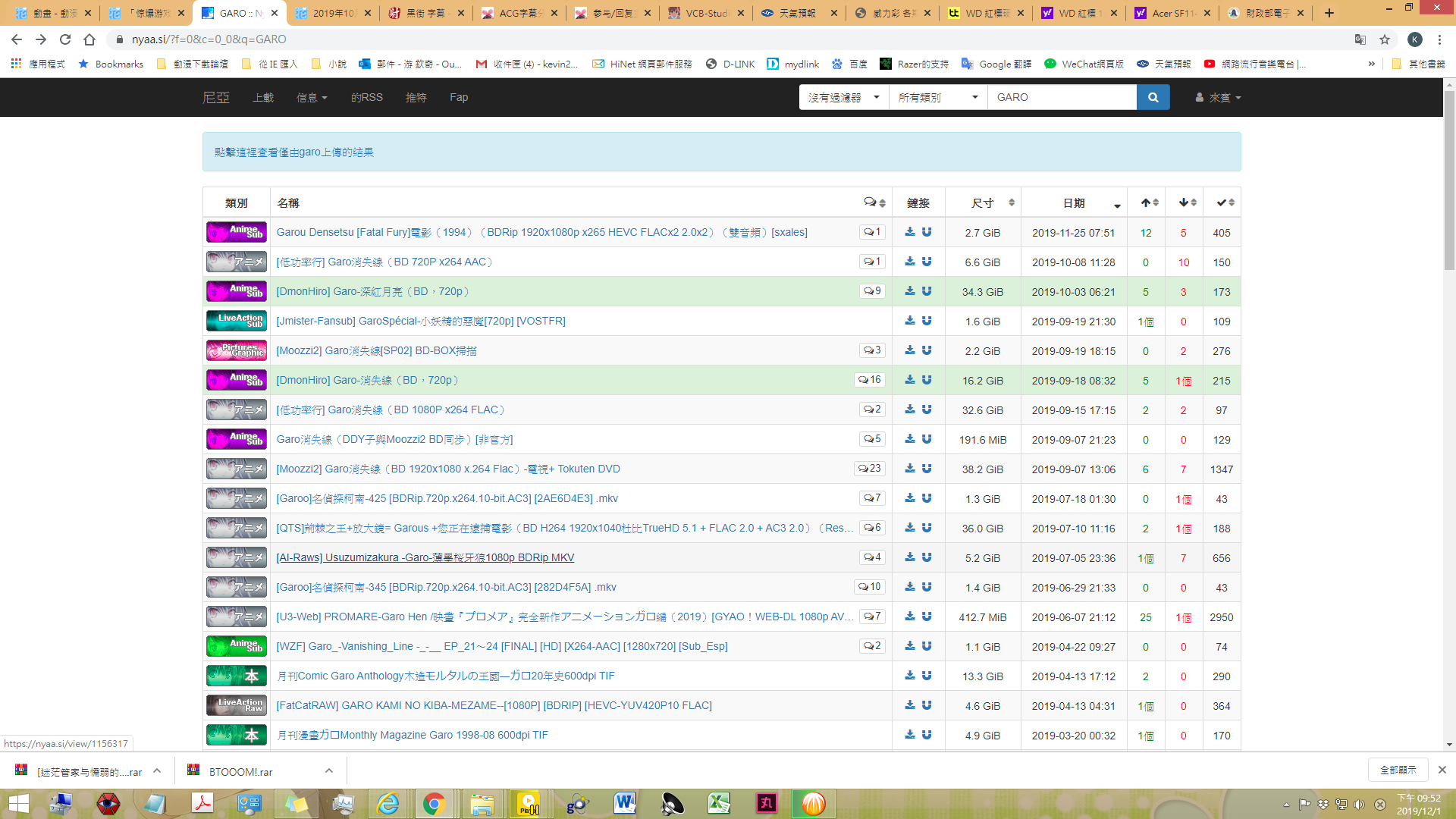1456x819 pixels.
Task: Open the 上載 upload nav item
Action: 263,97
